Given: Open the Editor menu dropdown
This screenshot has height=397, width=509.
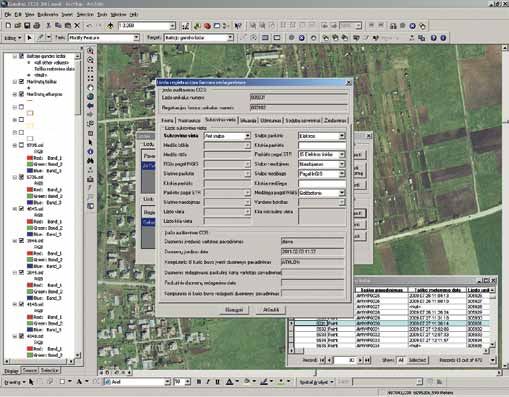Looking at the screenshot, I should click(x=13, y=38).
